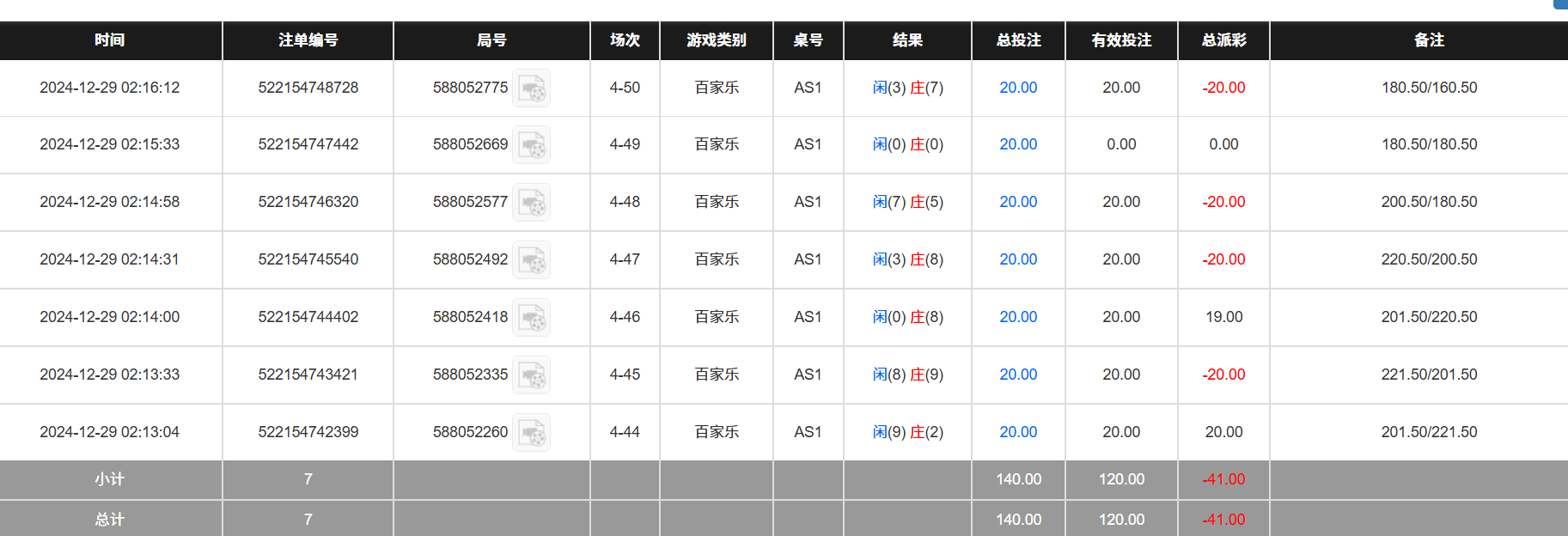Viewport: 1568px width, 536px height.
Task: Select bet record 522154747442
Action: coord(308,144)
